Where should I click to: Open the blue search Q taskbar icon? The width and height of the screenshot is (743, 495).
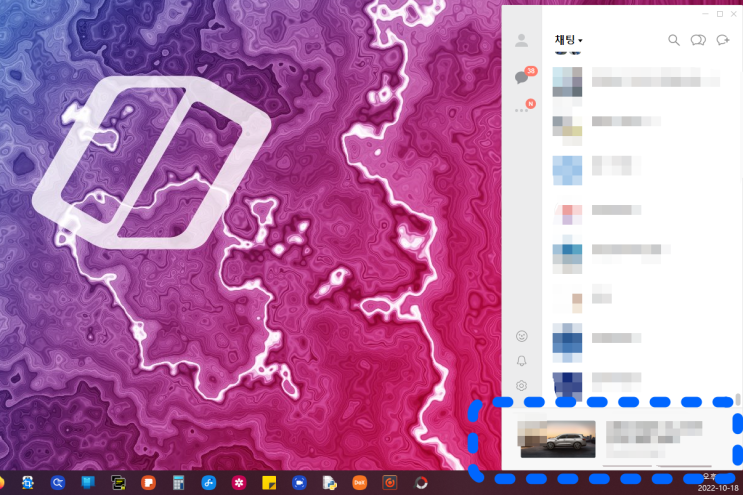point(58,483)
